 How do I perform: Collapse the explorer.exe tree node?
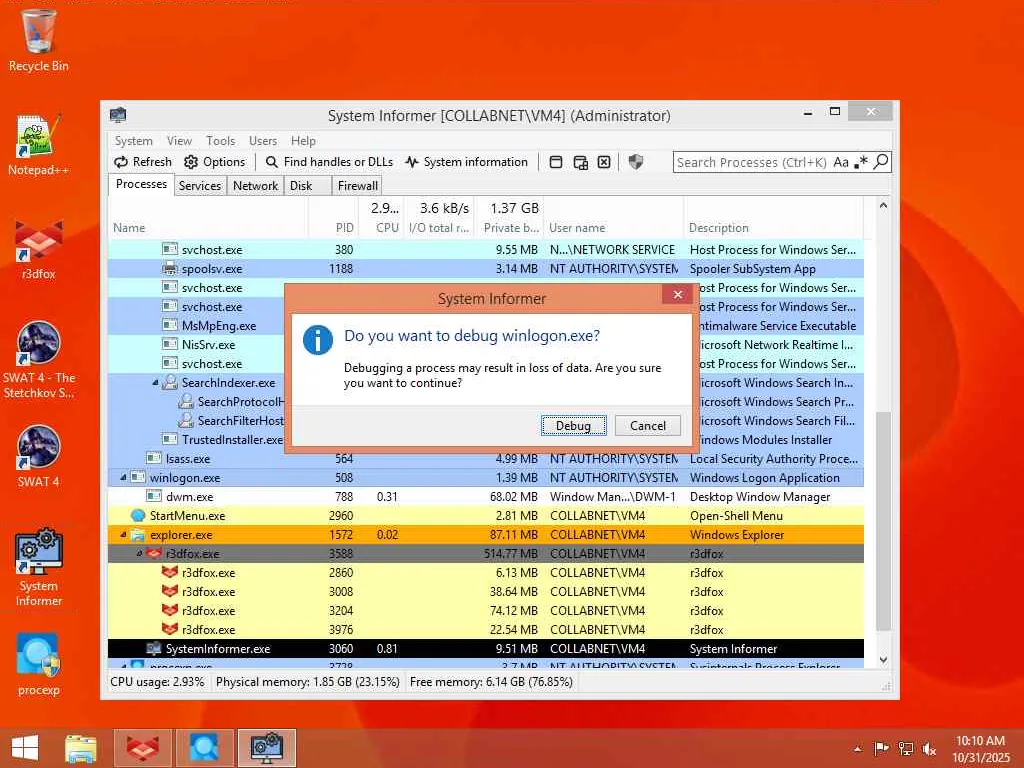(123, 535)
